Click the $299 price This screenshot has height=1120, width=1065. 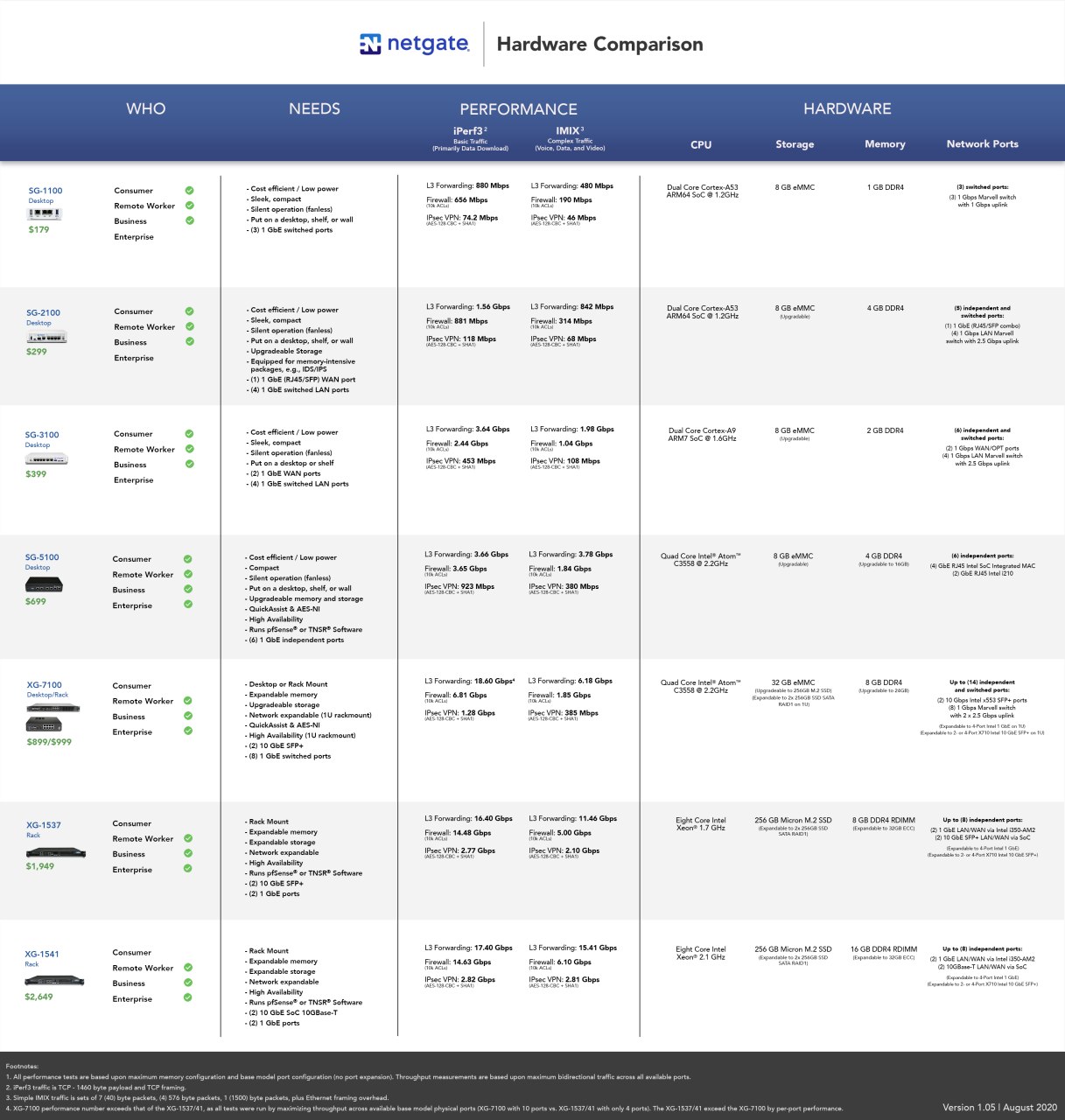37,351
